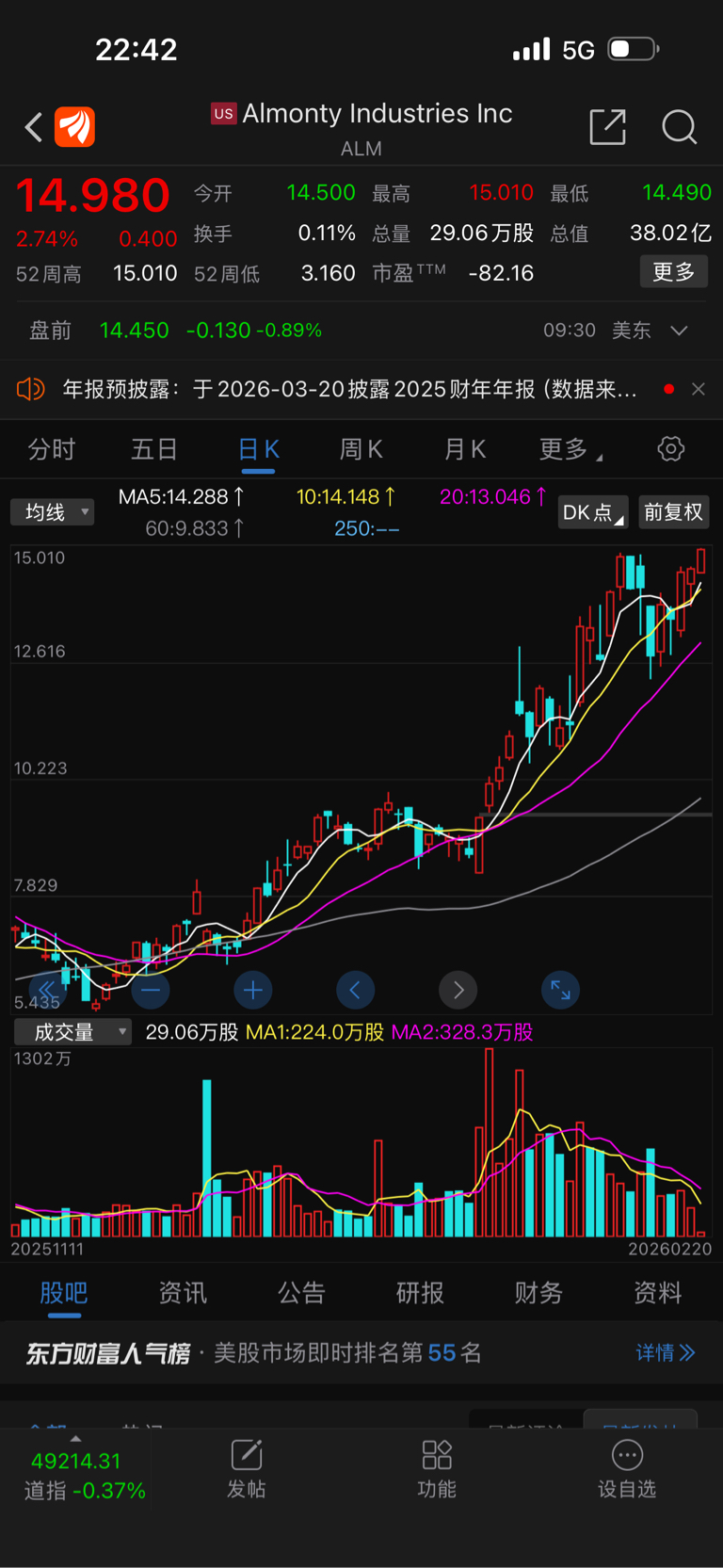Tap the volume MA2:328.3万股 label
The height and width of the screenshot is (1568, 723).
(x=462, y=1032)
